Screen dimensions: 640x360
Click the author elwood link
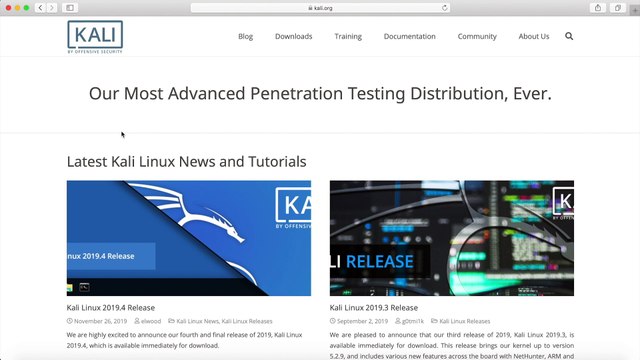(x=151, y=321)
